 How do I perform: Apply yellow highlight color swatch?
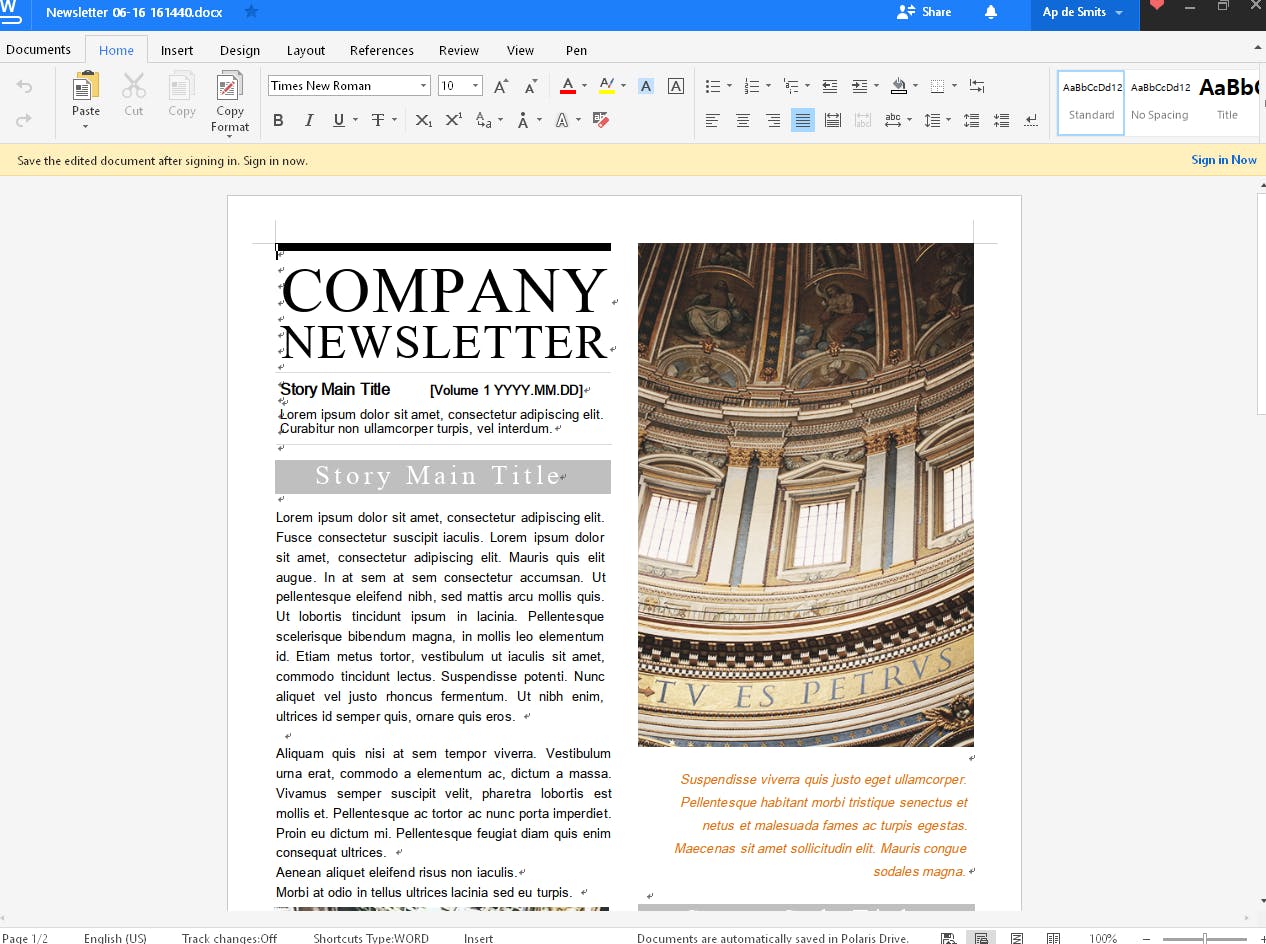click(606, 86)
